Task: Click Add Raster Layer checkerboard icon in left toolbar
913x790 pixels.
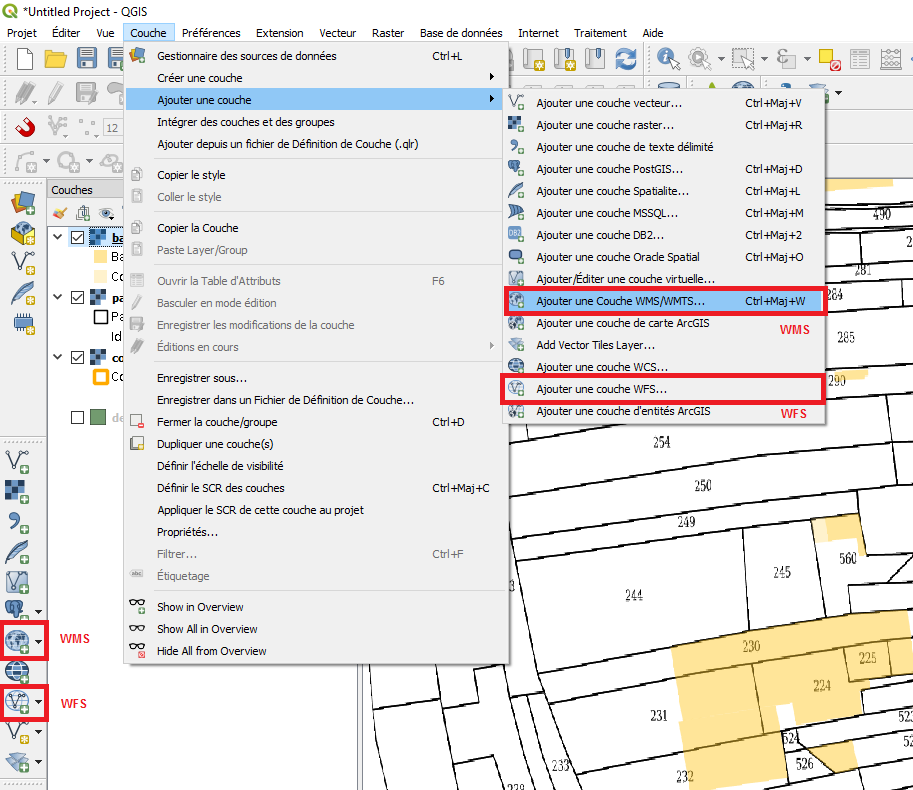Action: pyautogui.click(x=17, y=491)
